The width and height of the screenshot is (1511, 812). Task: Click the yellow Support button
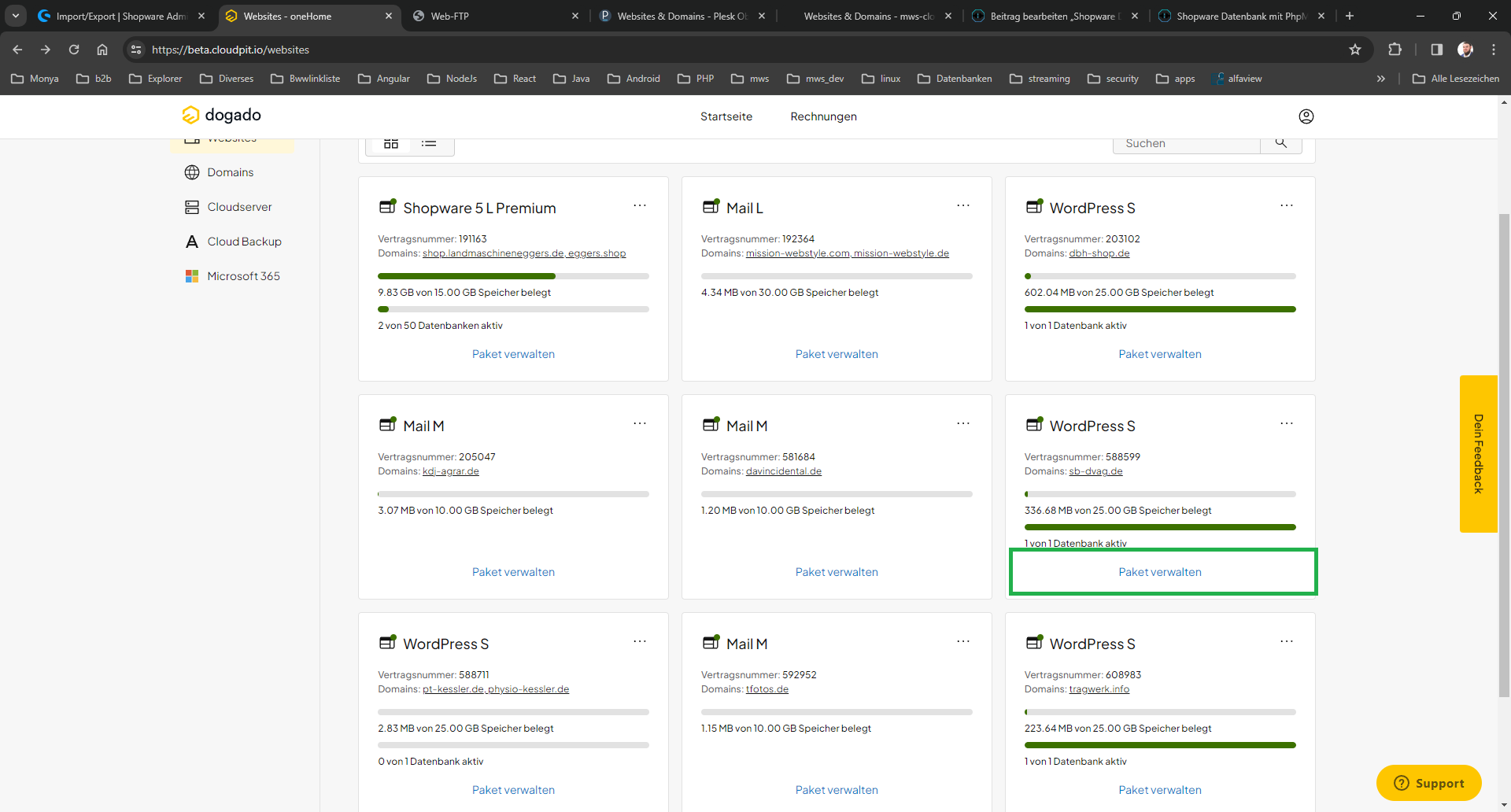(x=1428, y=783)
